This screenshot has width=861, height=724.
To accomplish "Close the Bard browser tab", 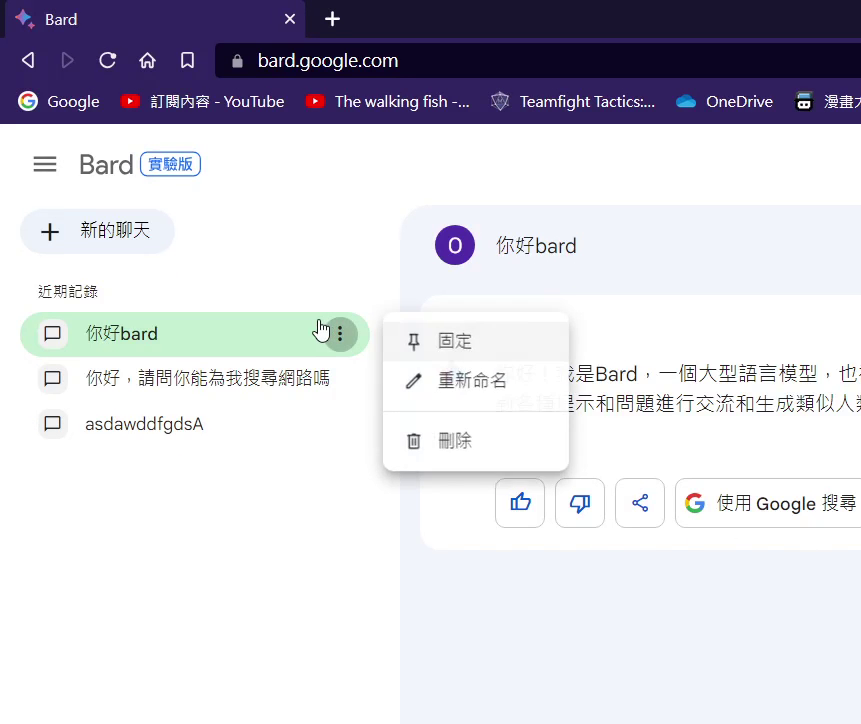I will (x=290, y=19).
